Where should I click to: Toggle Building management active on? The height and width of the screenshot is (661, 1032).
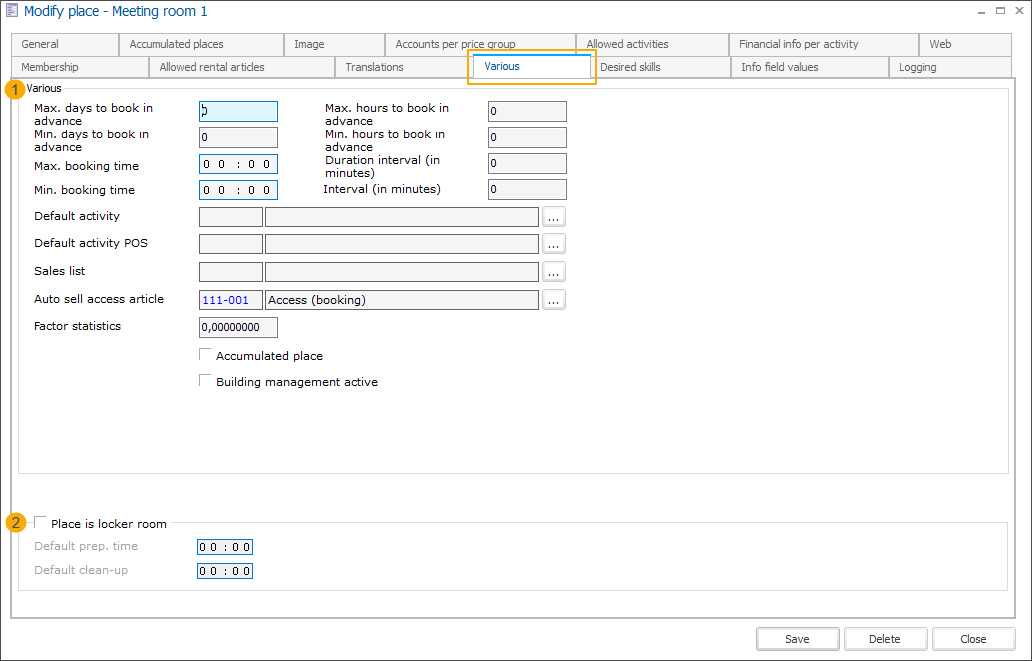pyautogui.click(x=205, y=379)
